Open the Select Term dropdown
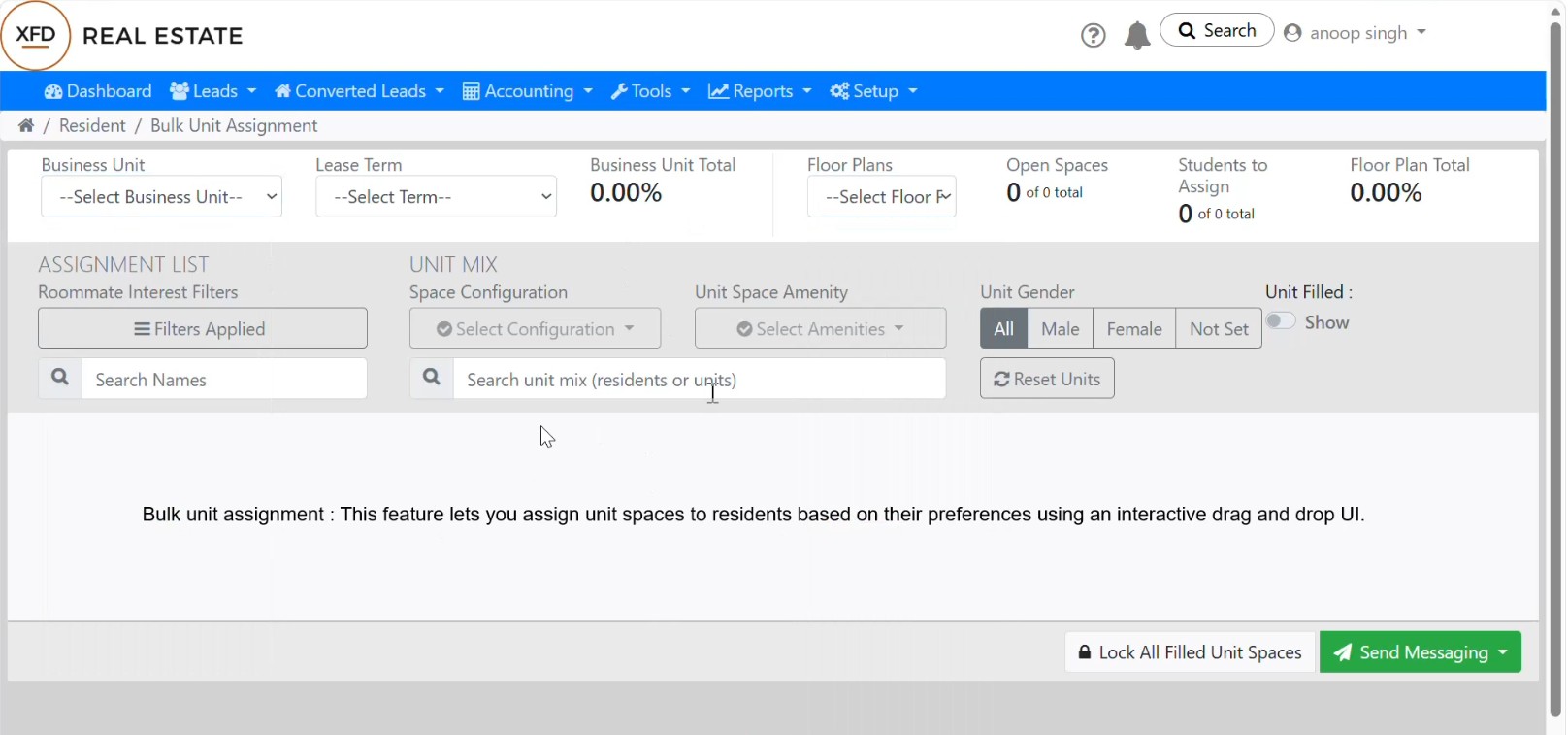Viewport: 1568px width, 735px height. [437, 197]
